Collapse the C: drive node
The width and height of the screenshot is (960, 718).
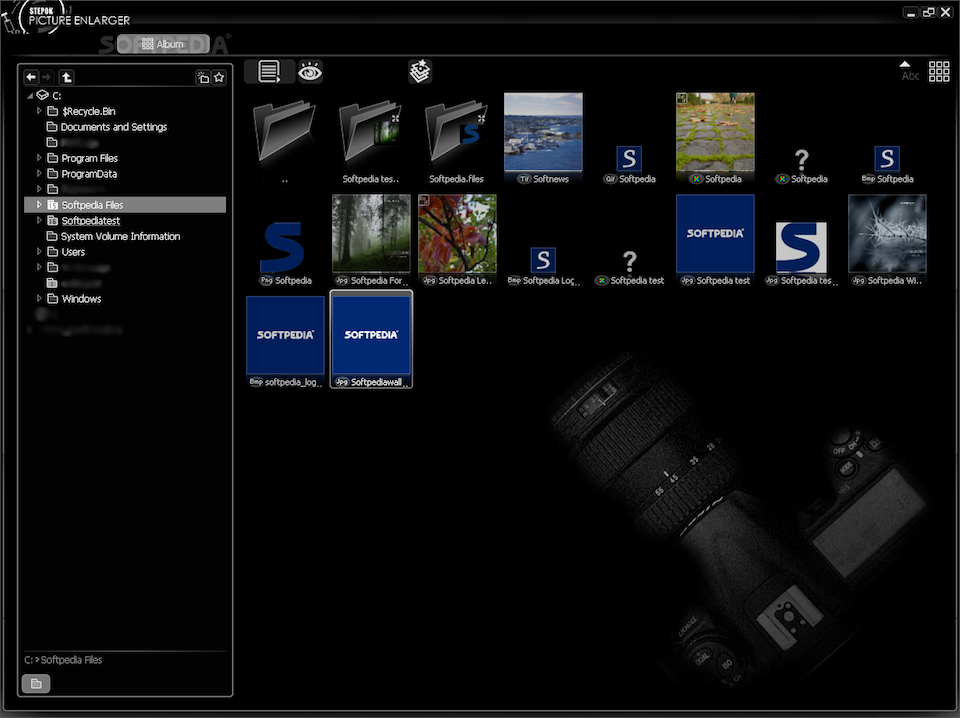pyautogui.click(x=29, y=95)
